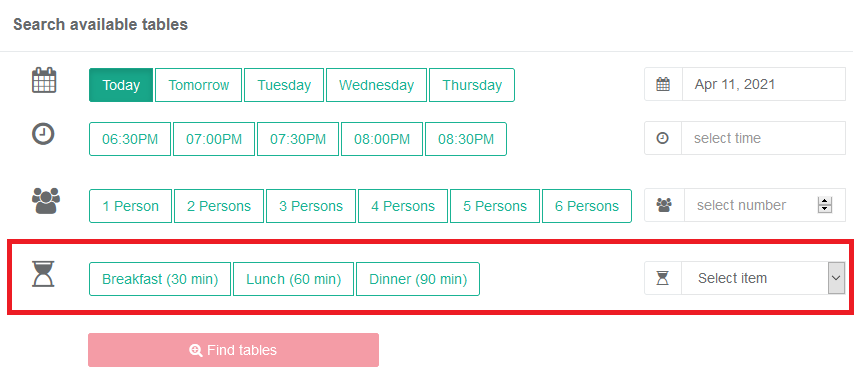Open the select time field

coord(763,138)
